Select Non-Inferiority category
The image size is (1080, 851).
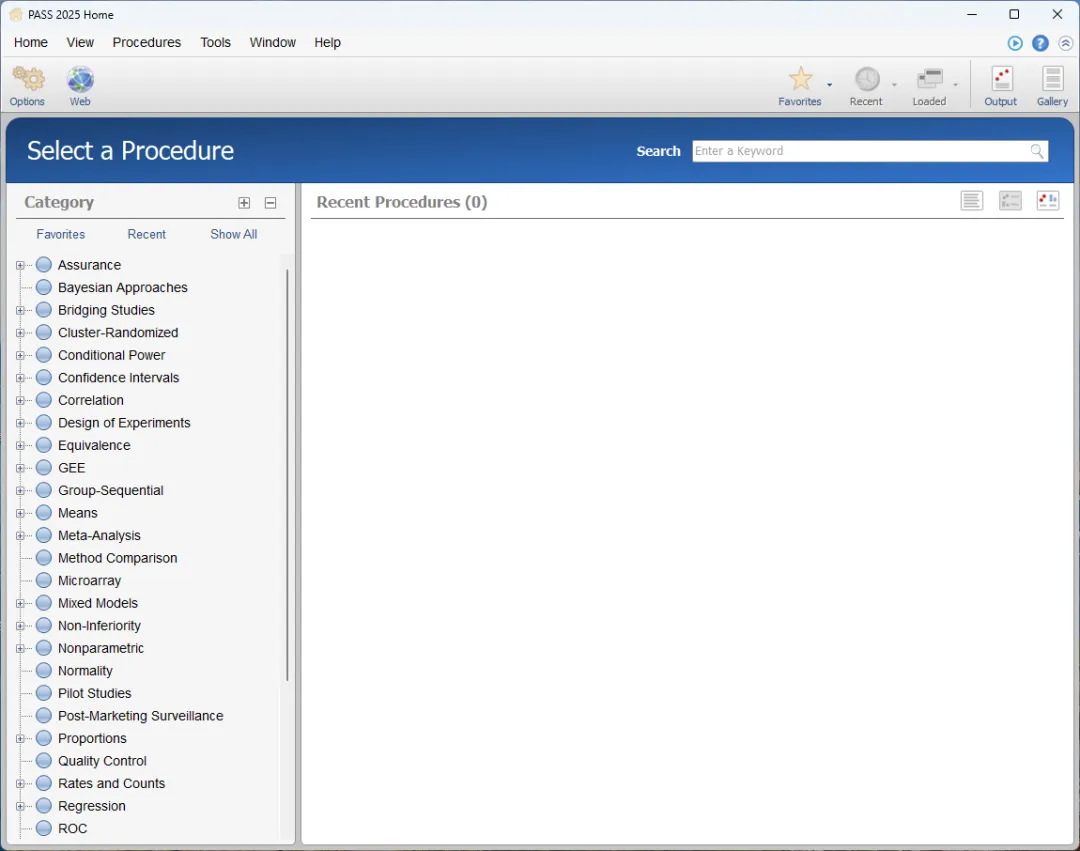(x=99, y=626)
